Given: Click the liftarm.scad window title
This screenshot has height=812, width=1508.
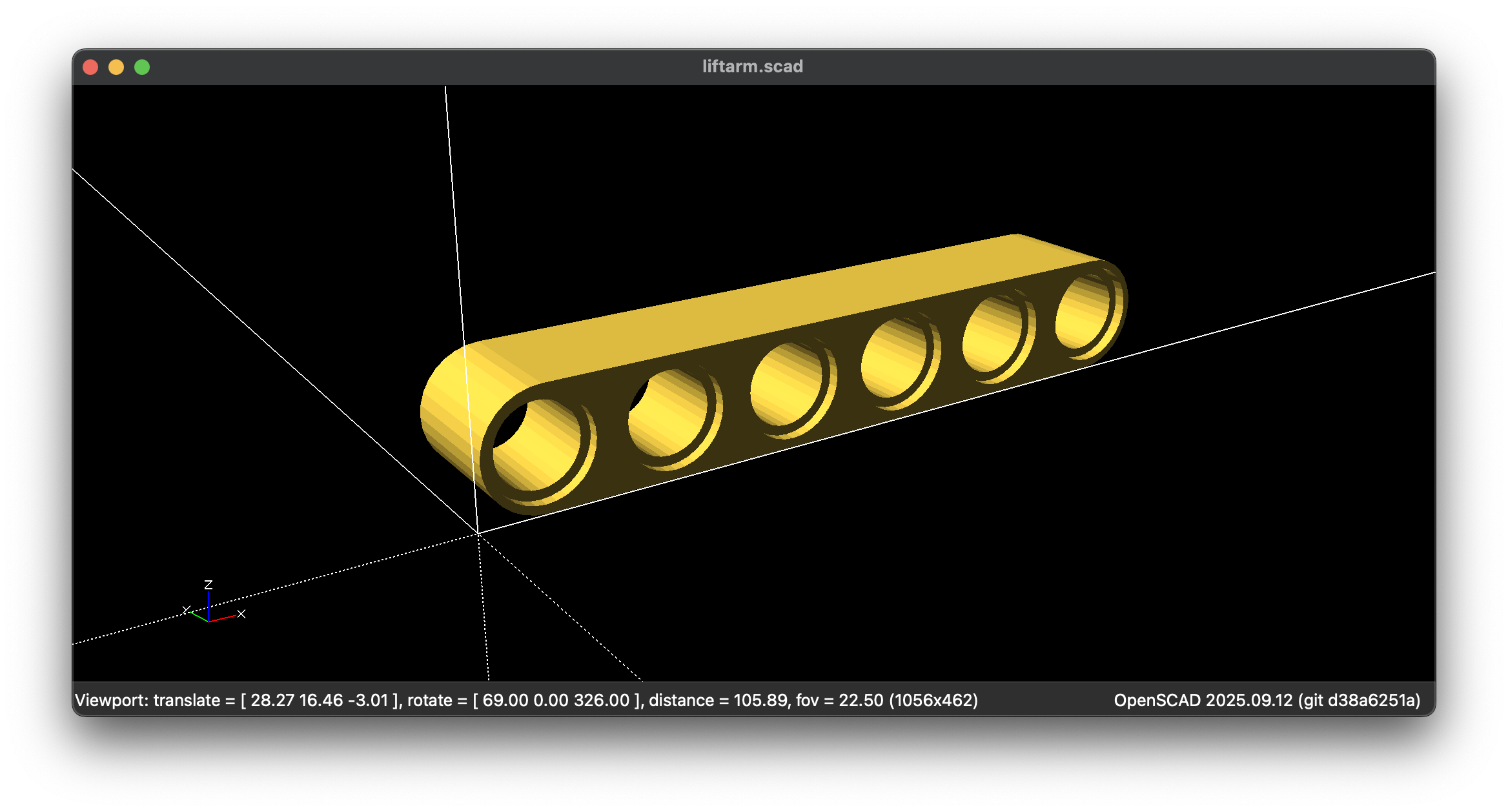Looking at the screenshot, I should (753, 66).
